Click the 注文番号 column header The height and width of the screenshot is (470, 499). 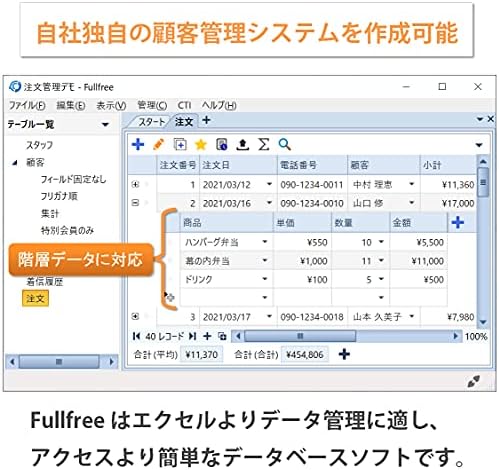click(x=178, y=165)
